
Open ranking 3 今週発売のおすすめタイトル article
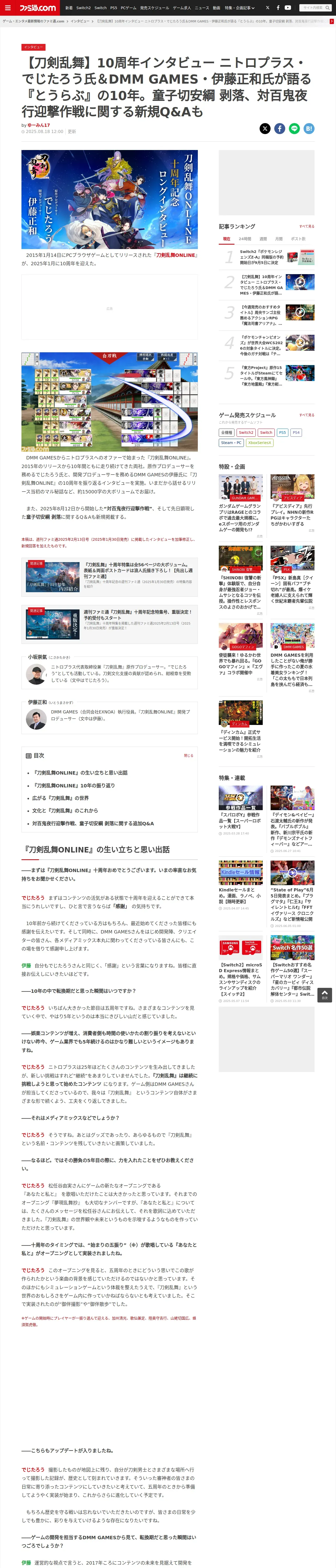266,315
